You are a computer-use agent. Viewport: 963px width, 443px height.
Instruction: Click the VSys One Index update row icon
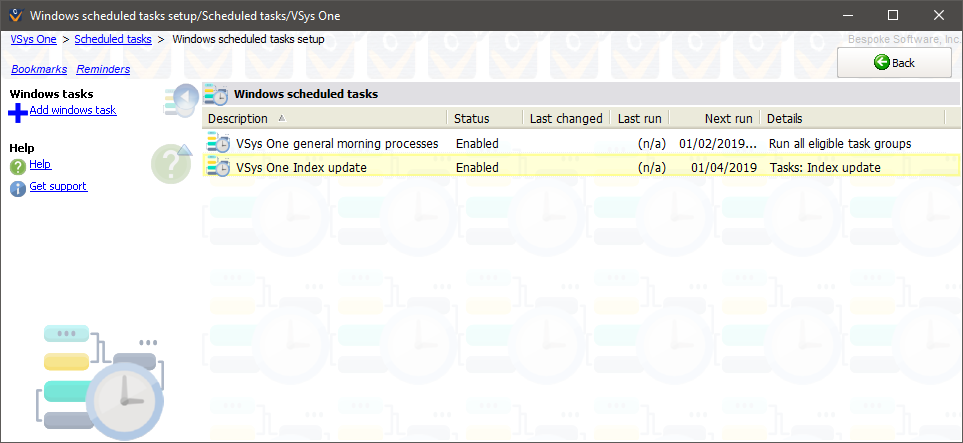pyautogui.click(x=218, y=168)
